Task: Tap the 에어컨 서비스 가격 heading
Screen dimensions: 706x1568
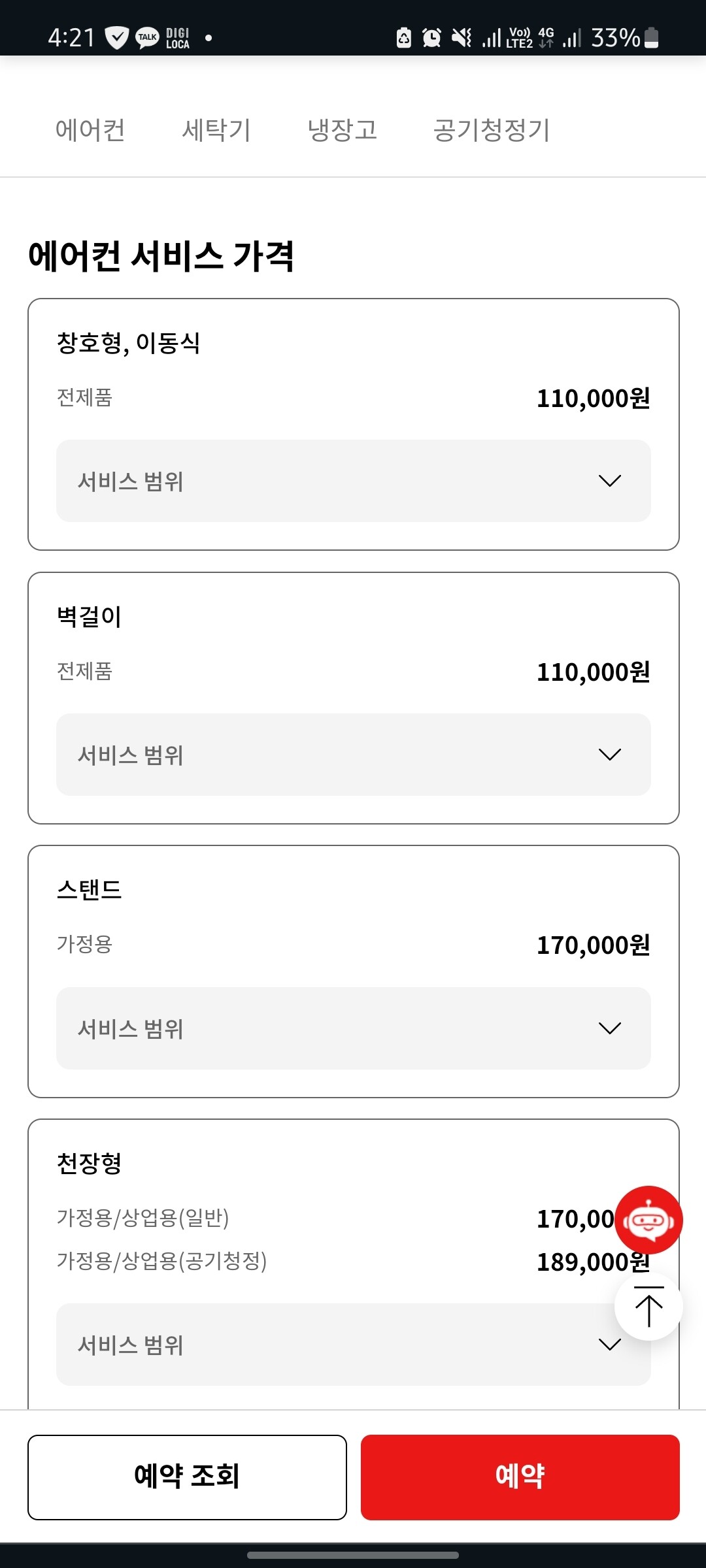Action: click(x=161, y=255)
